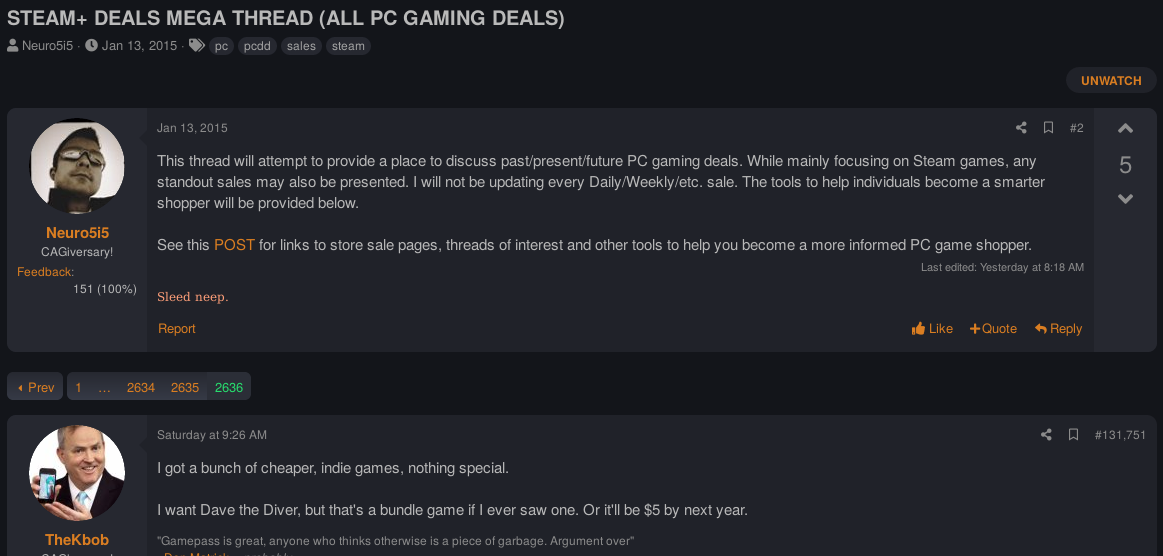Share post #131,751 via share icon

point(1047,434)
